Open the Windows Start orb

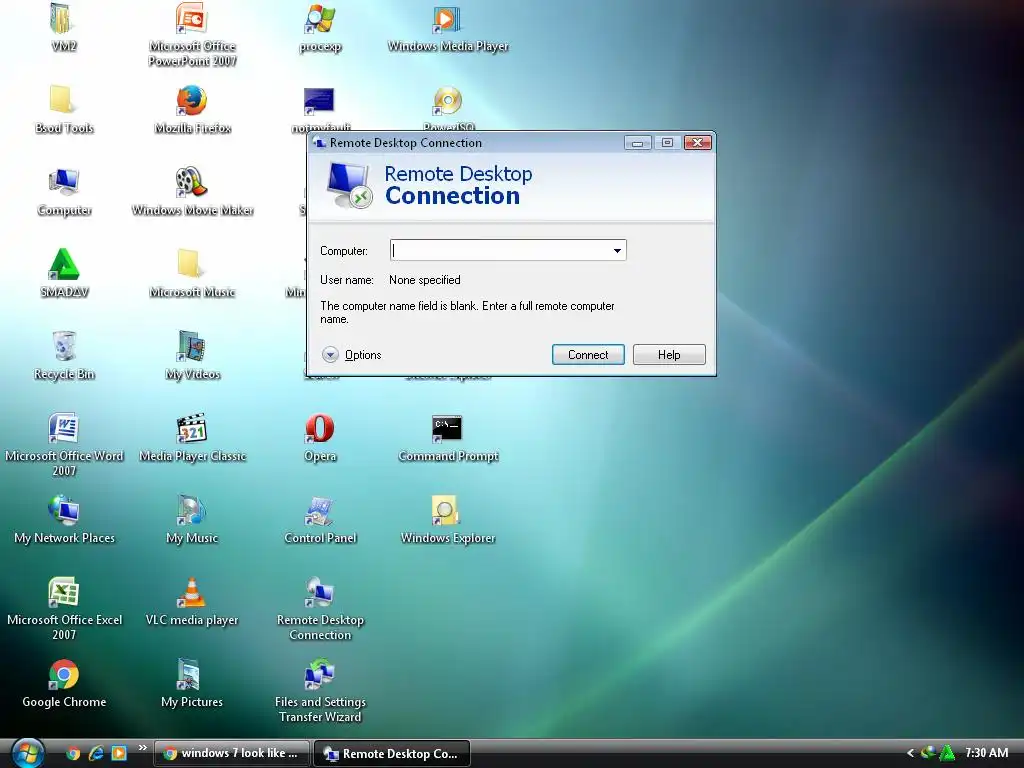(27, 752)
